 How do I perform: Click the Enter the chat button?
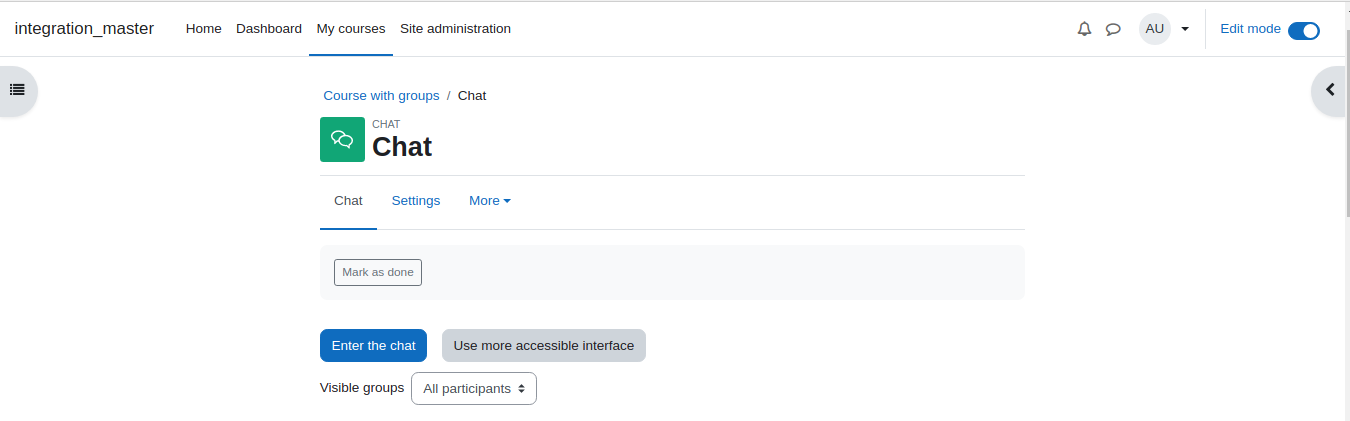coord(374,345)
